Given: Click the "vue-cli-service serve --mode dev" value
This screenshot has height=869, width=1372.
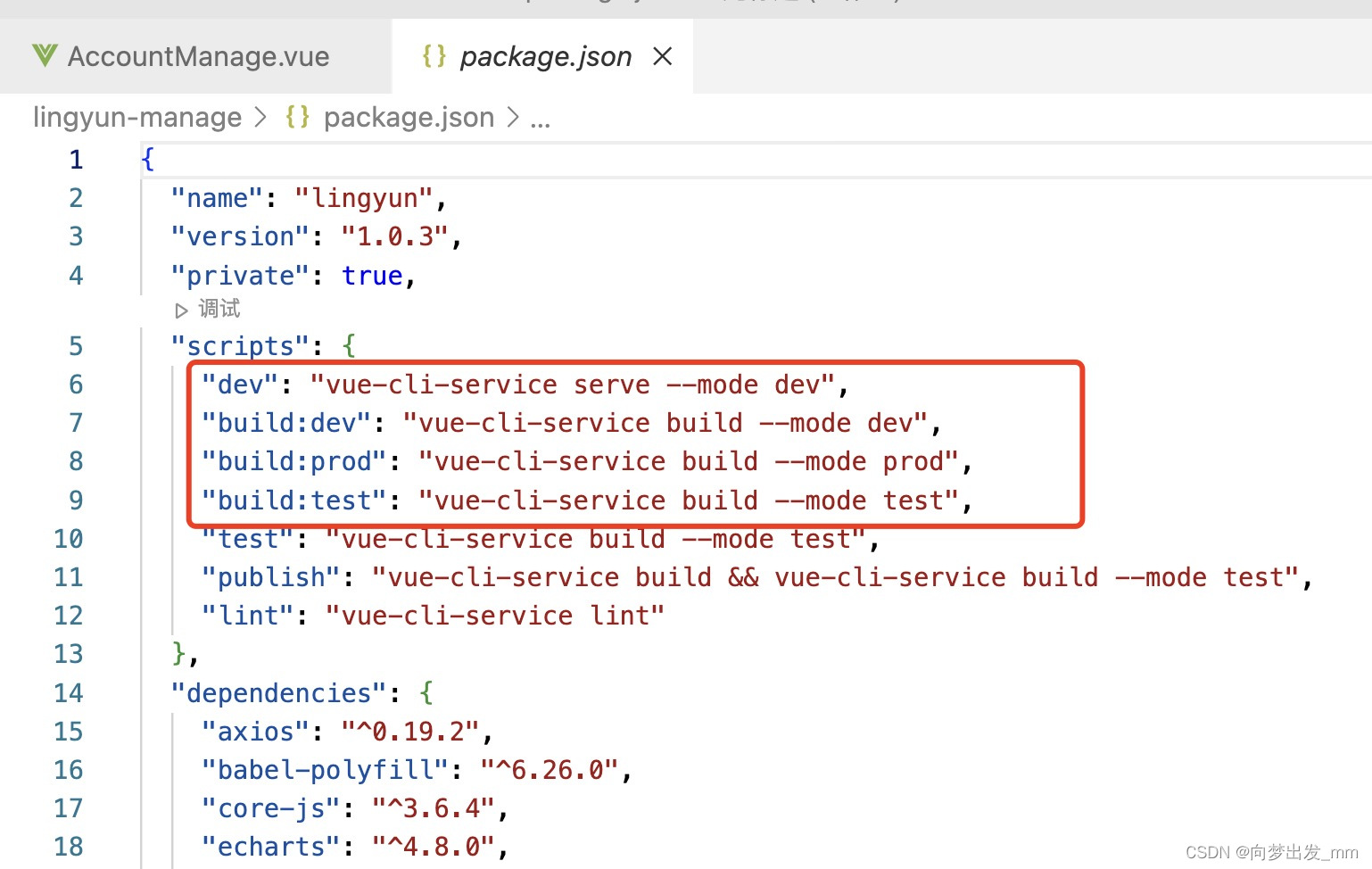Looking at the screenshot, I should coord(574,385).
